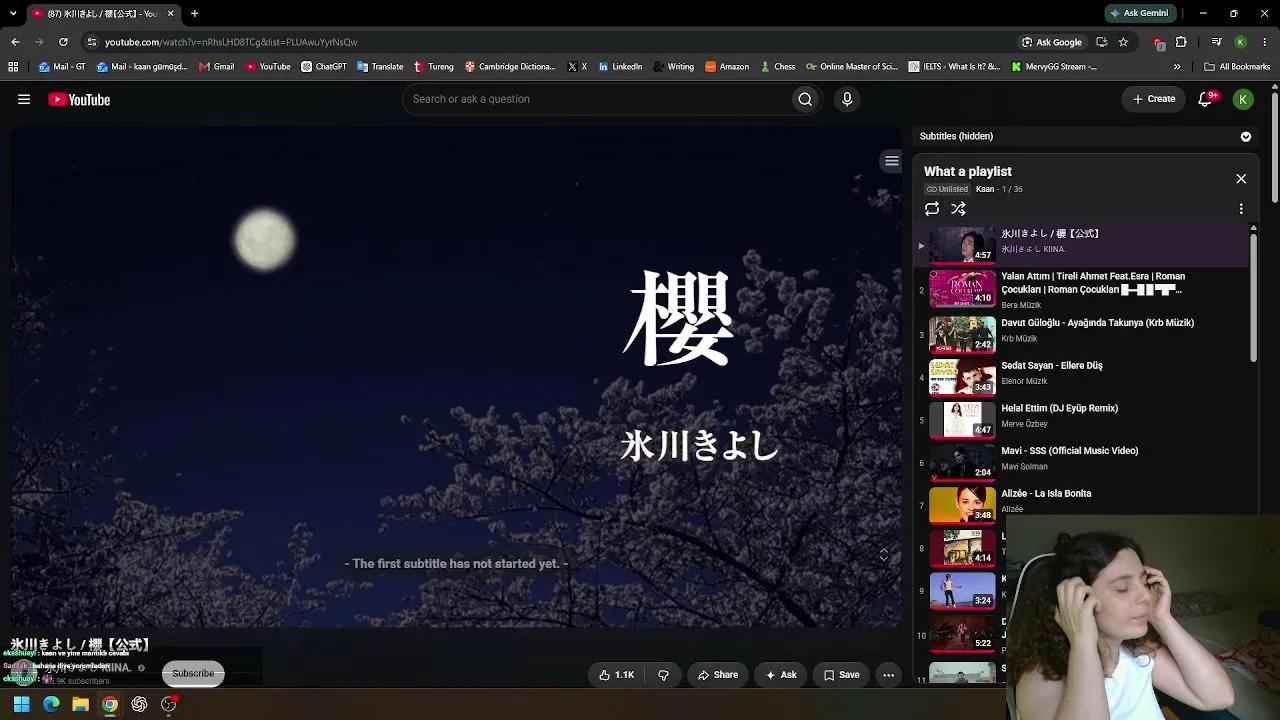Viewport: 1280px width, 720px height.
Task: Open the Chrome profile avatar
Action: point(1240,42)
